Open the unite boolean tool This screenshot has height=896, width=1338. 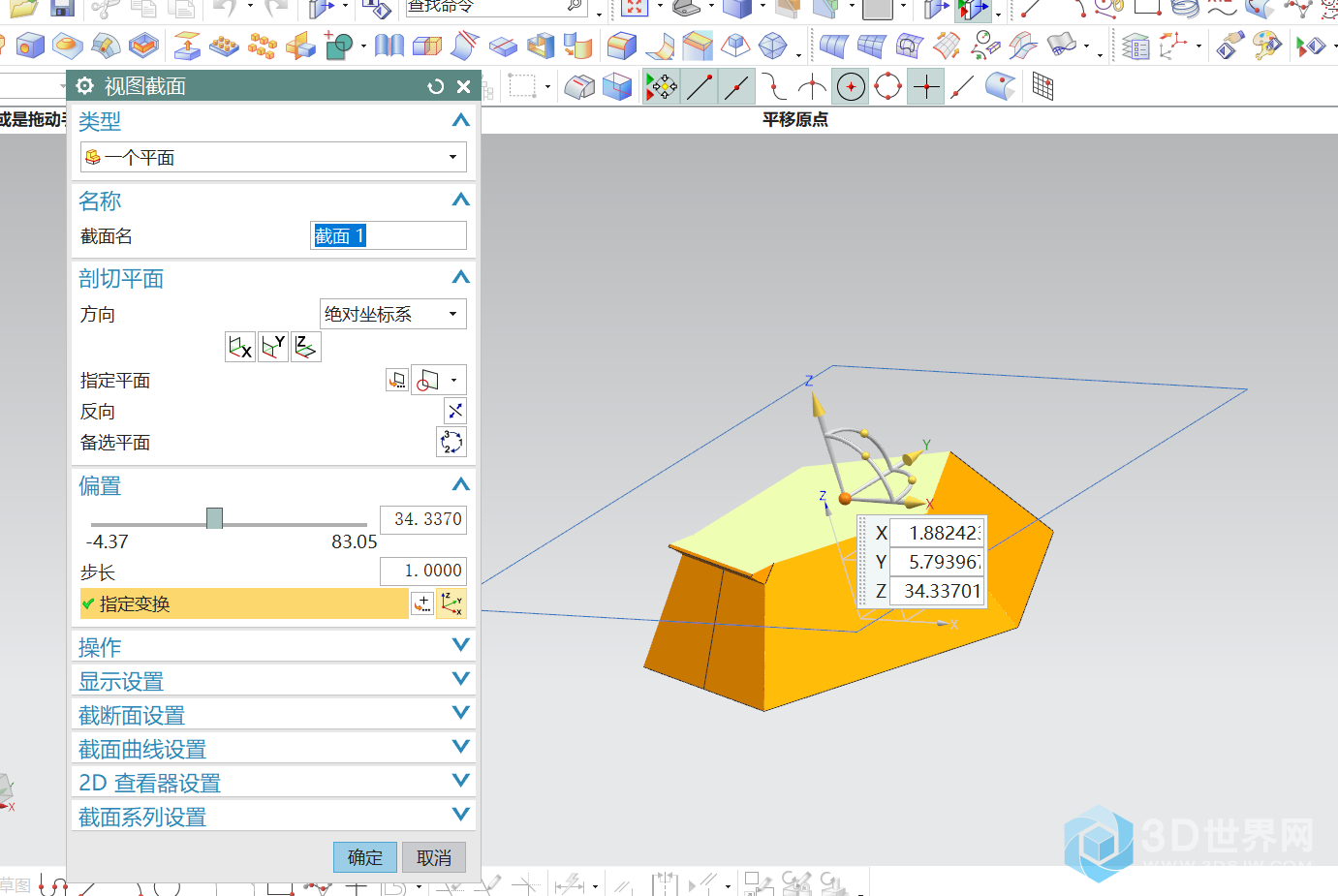pyautogui.click(x=339, y=46)
